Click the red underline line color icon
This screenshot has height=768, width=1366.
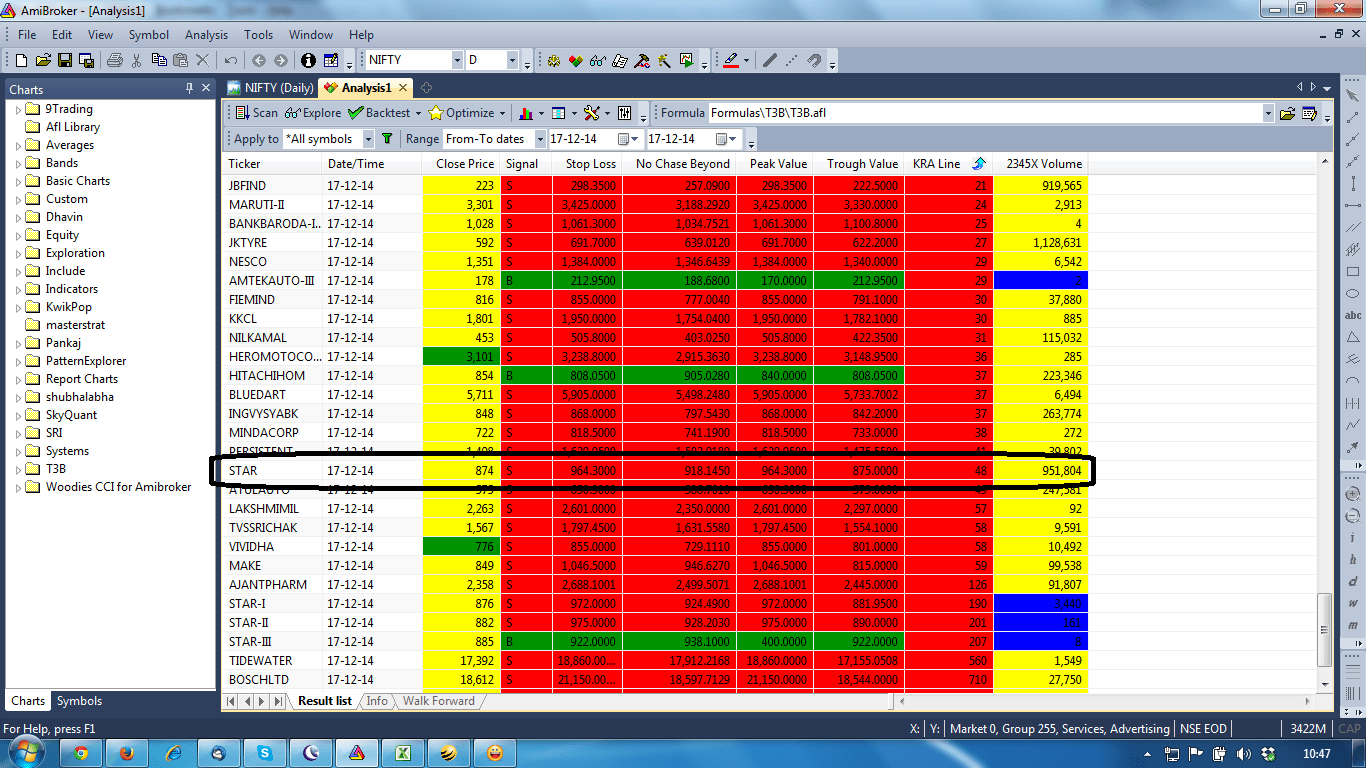coord(731,61)
